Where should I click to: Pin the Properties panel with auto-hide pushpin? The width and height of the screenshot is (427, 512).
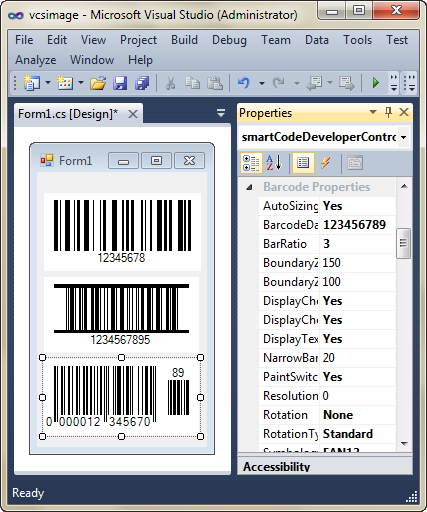coord(388,112)
